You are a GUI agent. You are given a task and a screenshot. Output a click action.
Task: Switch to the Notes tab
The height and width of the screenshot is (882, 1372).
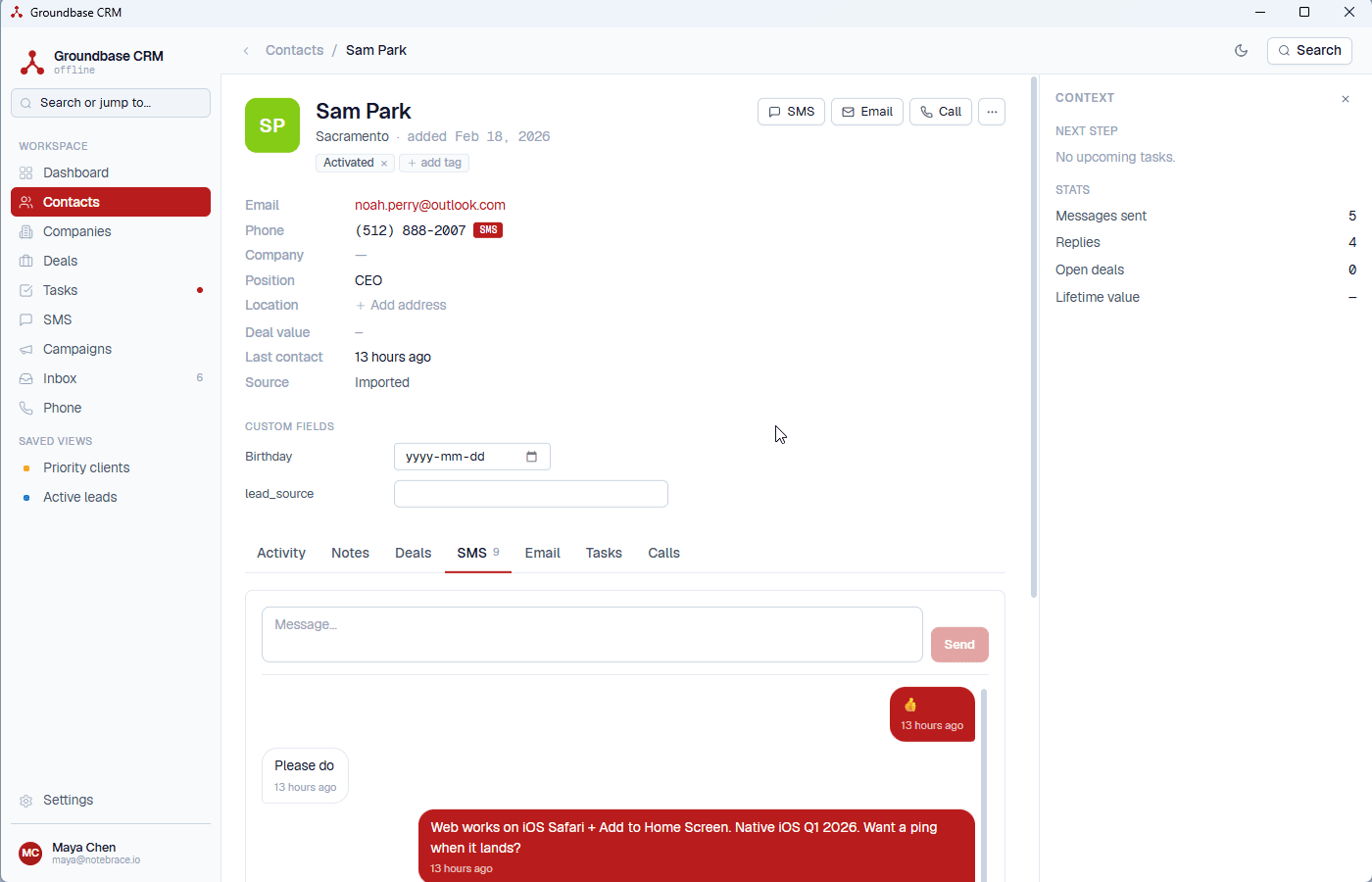[x=350, y=553]
